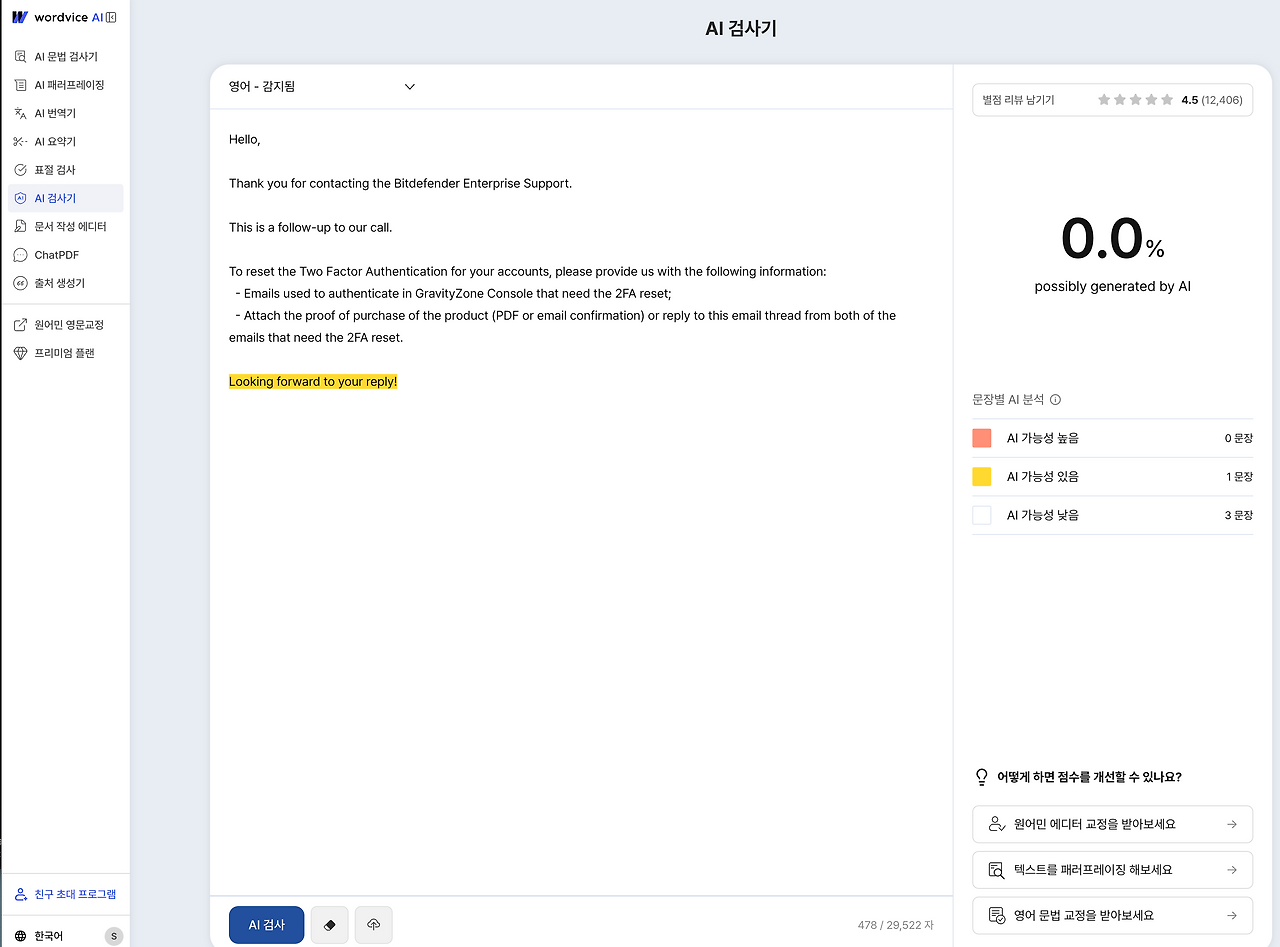This screenshot has height=947, width=1280.
Task: Click the 원어민 영문교정 external link icon
Action: tap(20, 325)
